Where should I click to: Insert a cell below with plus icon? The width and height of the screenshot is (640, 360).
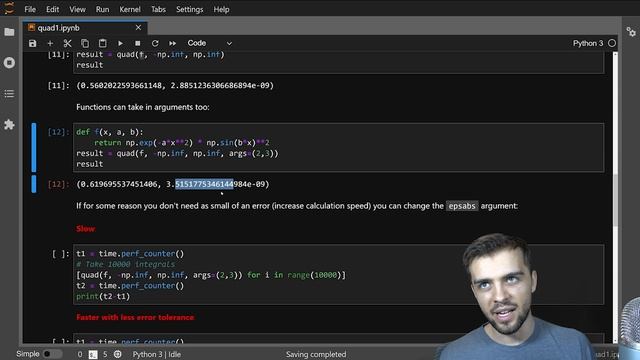(x=50, y=43)
